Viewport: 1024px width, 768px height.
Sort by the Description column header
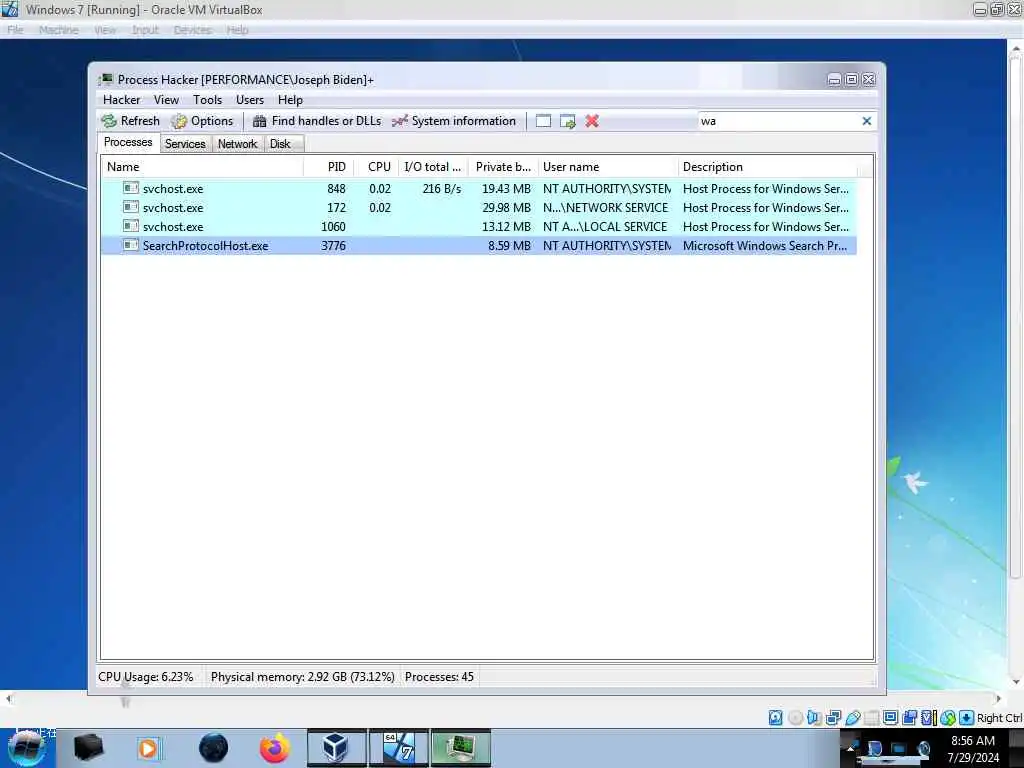tap(767, 167)
